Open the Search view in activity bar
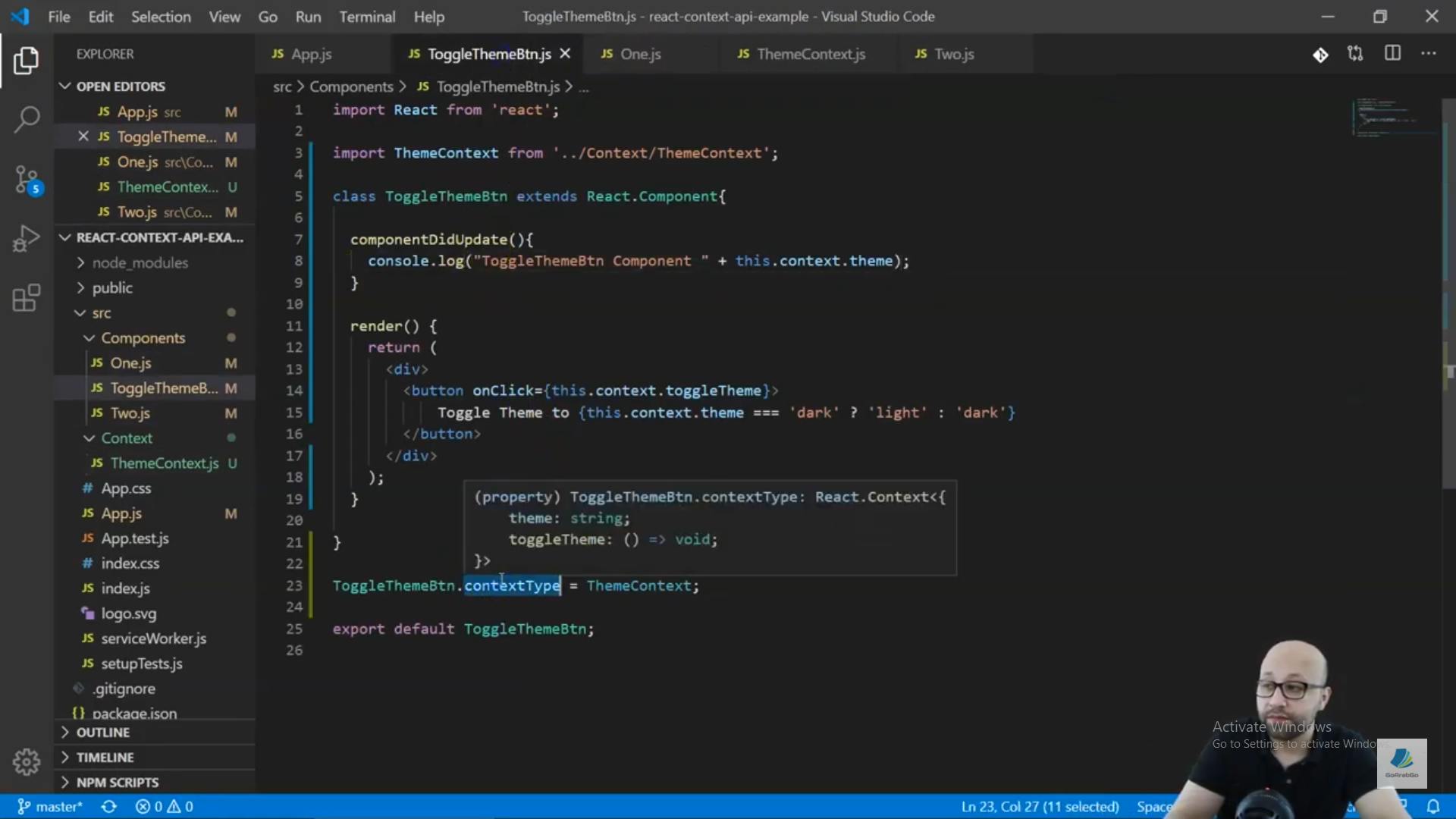1456x819 pixels. [x=26, y=119]
